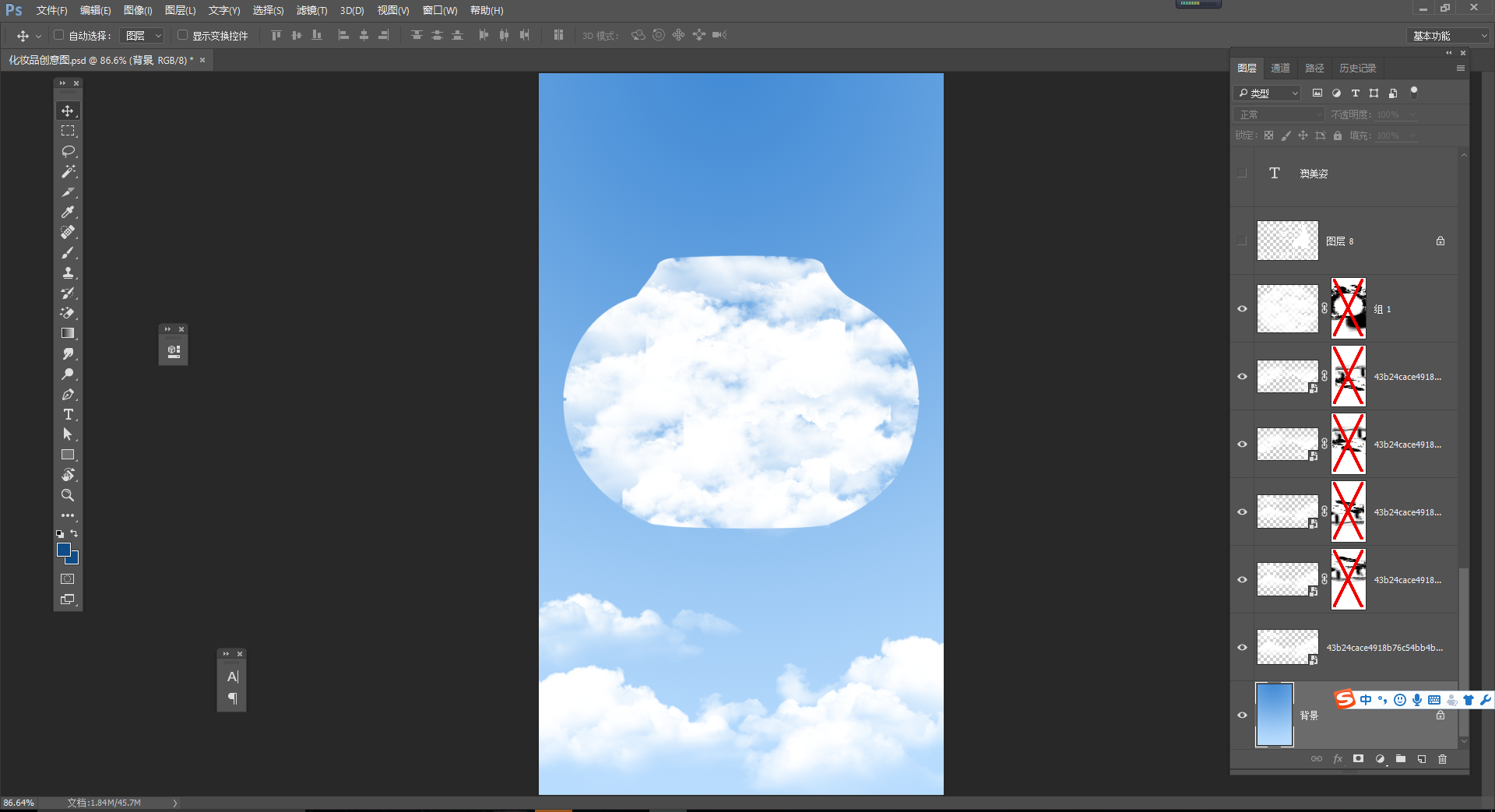Click the foreground color swatch
The width and height of the screenshot is (1495, 812).
tap(62, 548)
